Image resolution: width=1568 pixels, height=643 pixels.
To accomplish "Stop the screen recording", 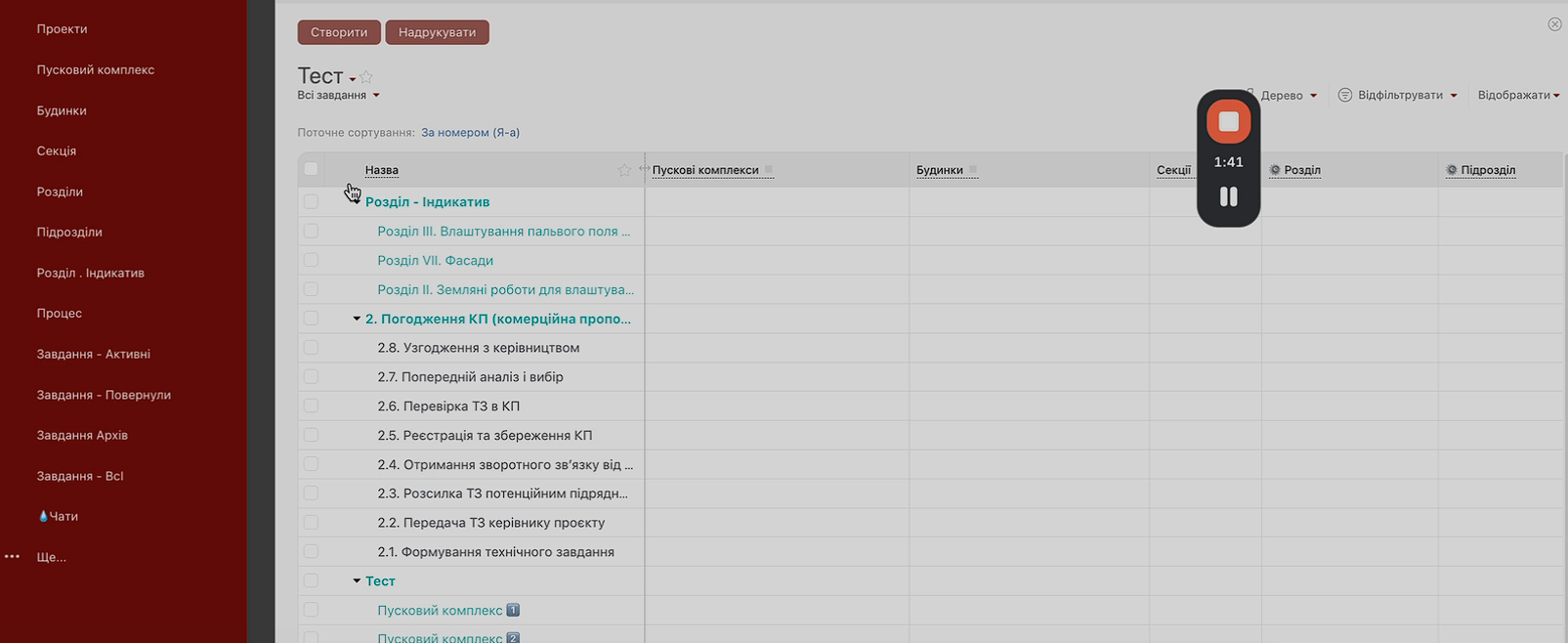I will [1228, 122].
